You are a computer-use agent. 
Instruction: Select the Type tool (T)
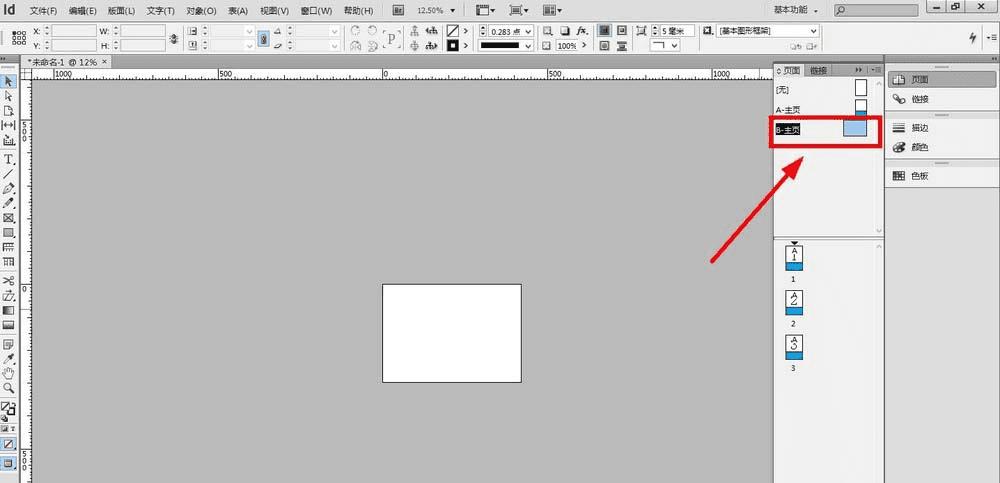(x=9, y=159)
